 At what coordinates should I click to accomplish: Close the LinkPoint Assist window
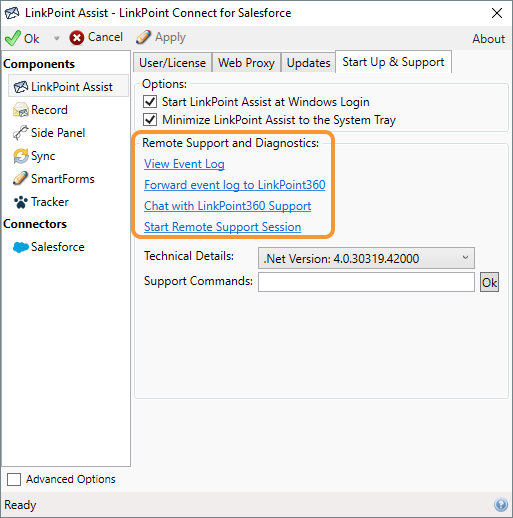(x=497, y=13)
